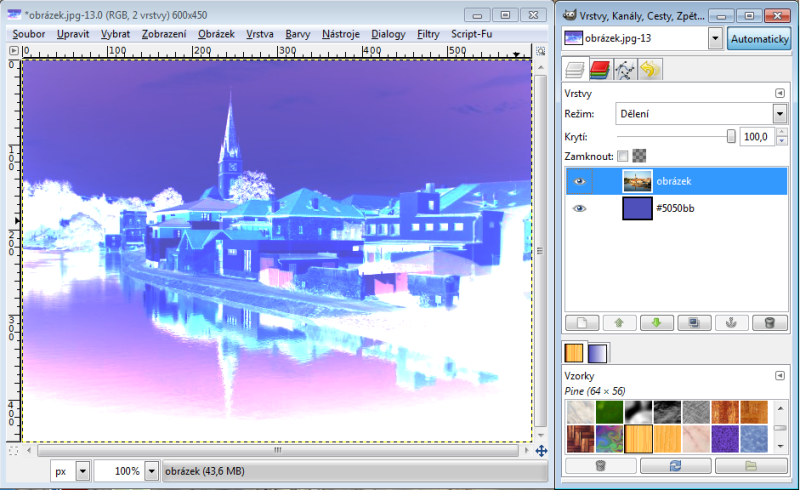Select the rainbow swirl pattern

coord(610,439)
